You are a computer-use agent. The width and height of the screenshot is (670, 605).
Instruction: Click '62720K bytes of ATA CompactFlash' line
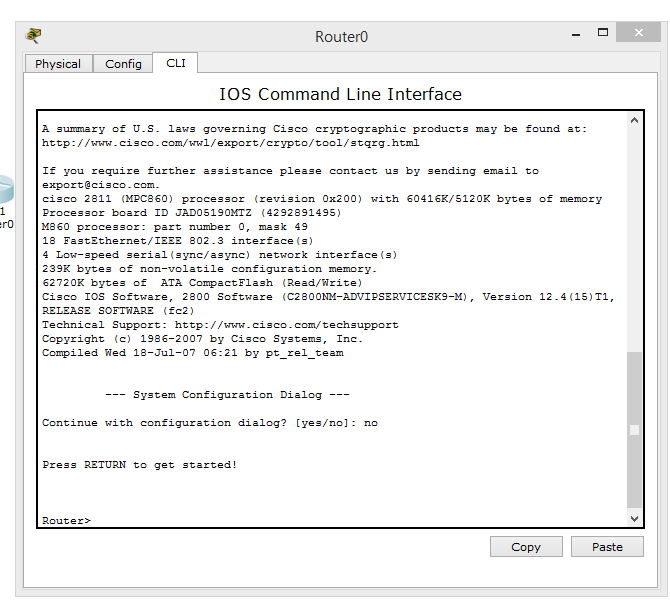(x=202, y=283)
